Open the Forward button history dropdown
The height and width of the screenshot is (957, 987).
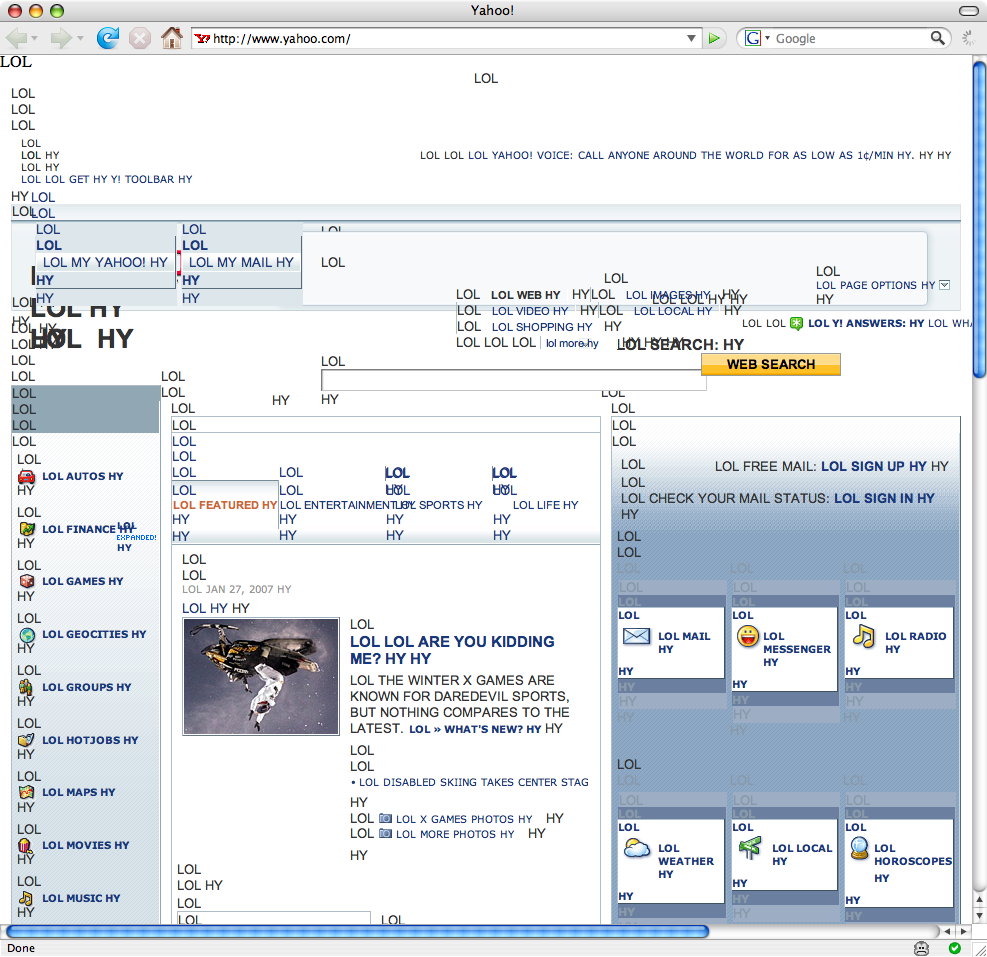pos(80,38)
